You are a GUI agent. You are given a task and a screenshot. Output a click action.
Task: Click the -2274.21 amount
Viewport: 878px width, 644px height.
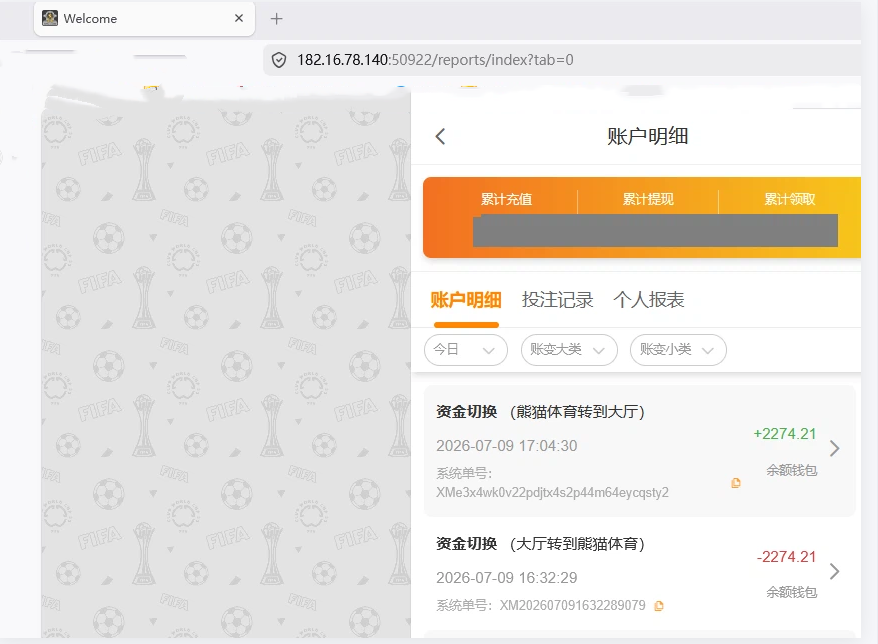click(x=786, y=557)
